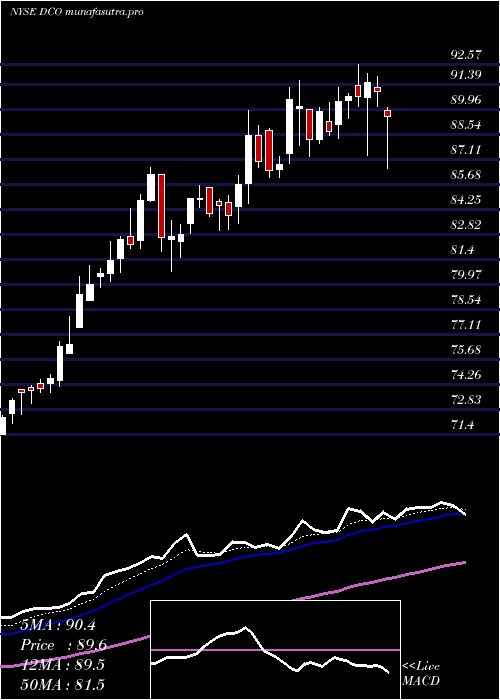Select the 74.26 price axis label

coord(466,375)
